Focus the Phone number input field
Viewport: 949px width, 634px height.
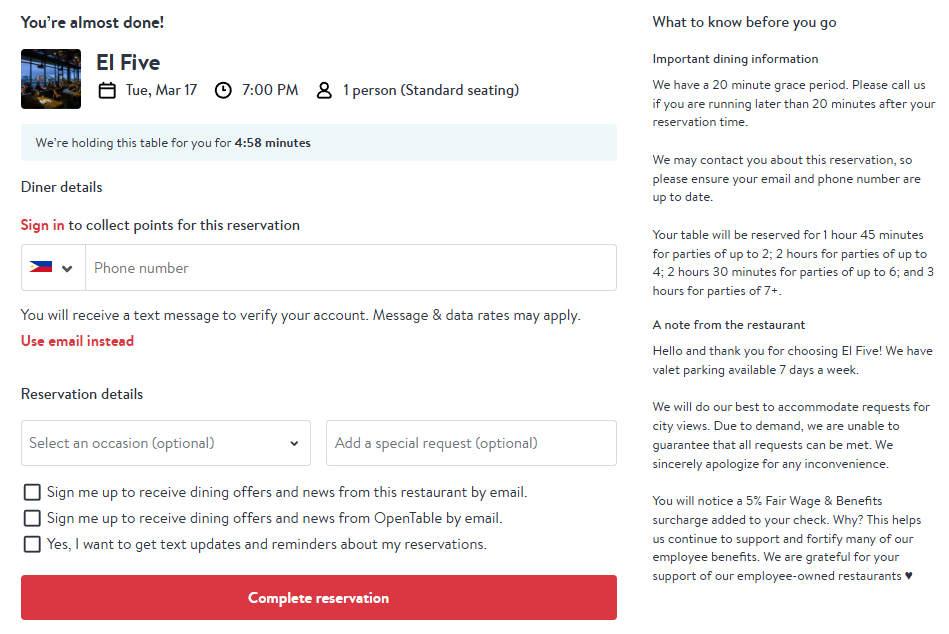(351, 267)
